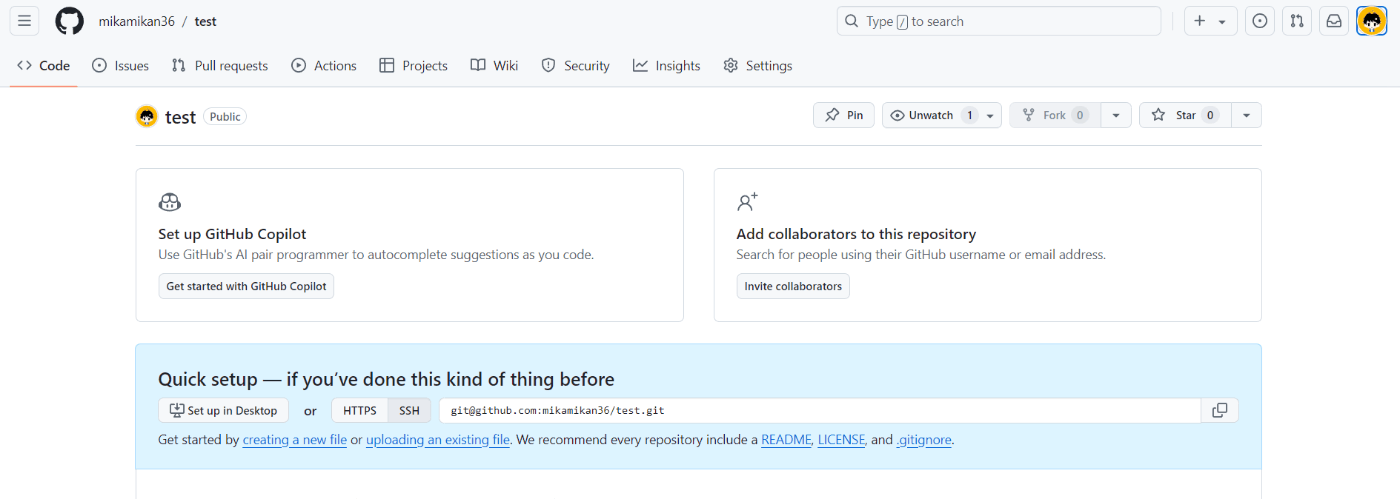Open the .gitignore link
1400x499 pixels.
[924, 440]
